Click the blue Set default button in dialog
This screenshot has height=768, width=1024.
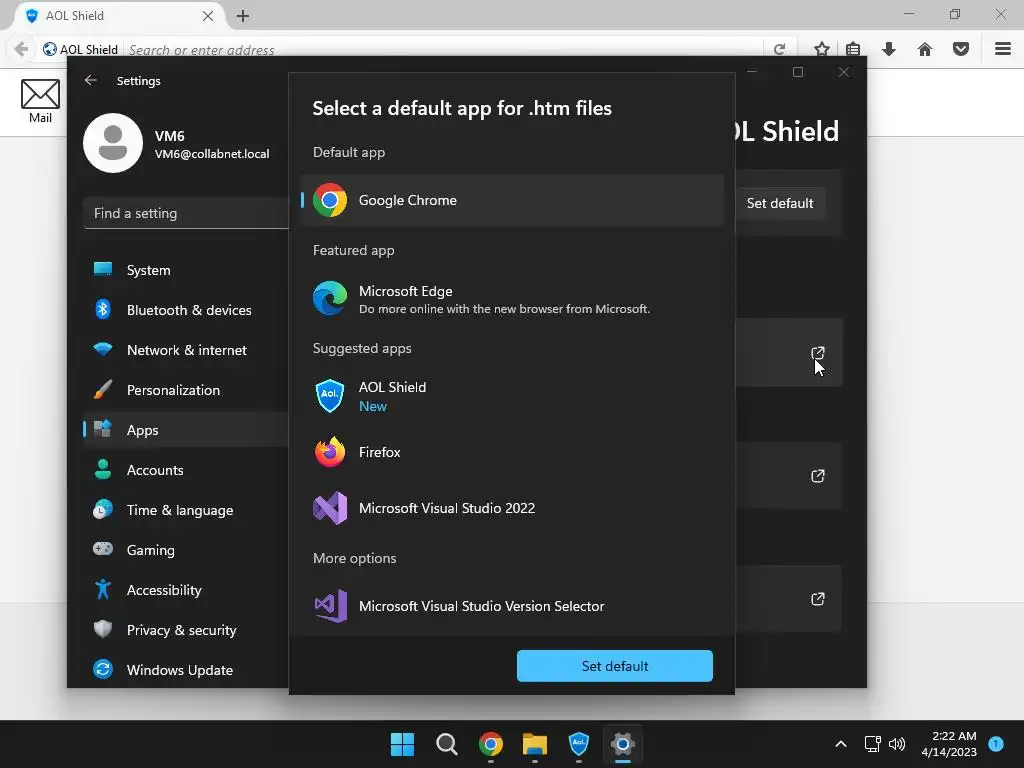[615, 666]
